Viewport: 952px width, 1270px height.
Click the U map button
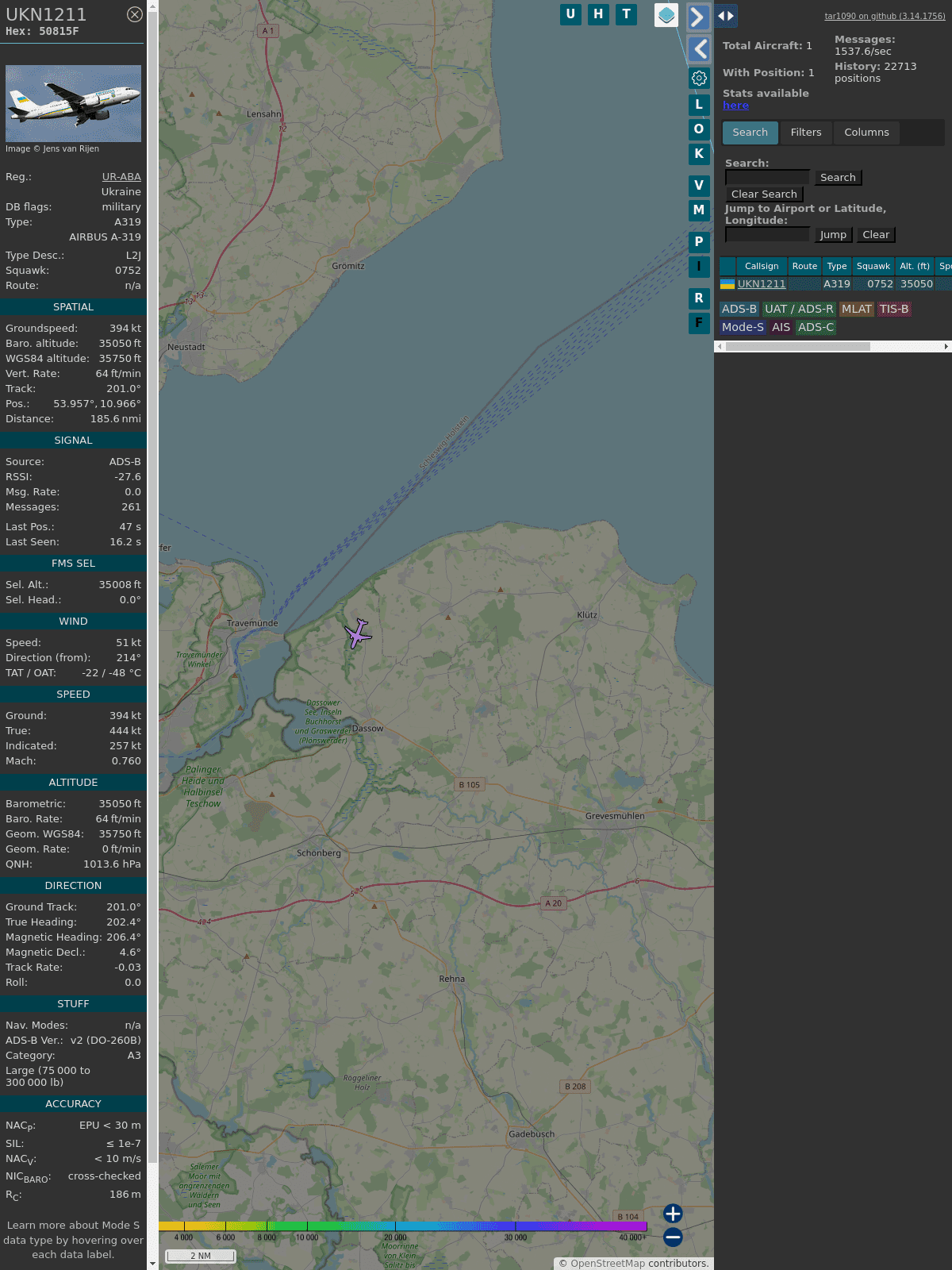[x=570, y=14]
